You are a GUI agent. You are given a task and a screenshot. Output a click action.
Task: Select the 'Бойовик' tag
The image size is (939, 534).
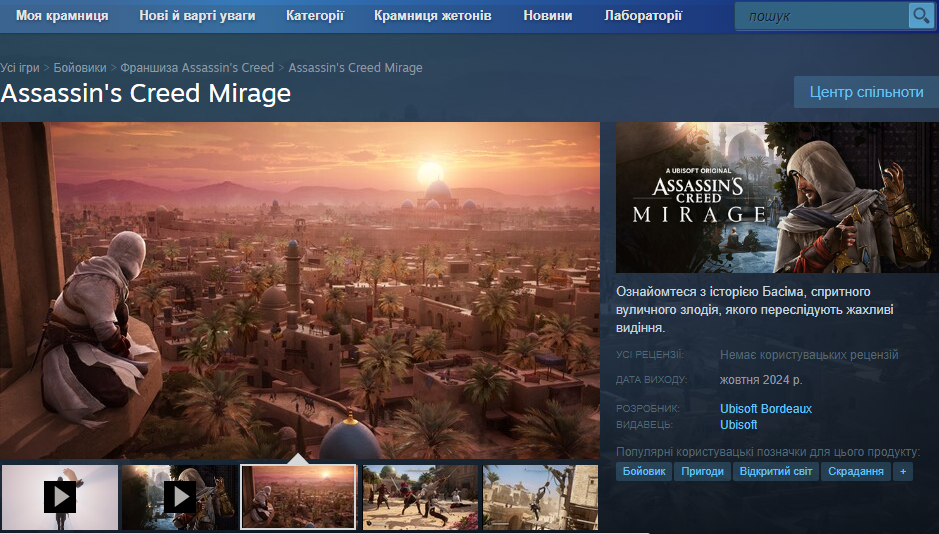tap(643, 472)
